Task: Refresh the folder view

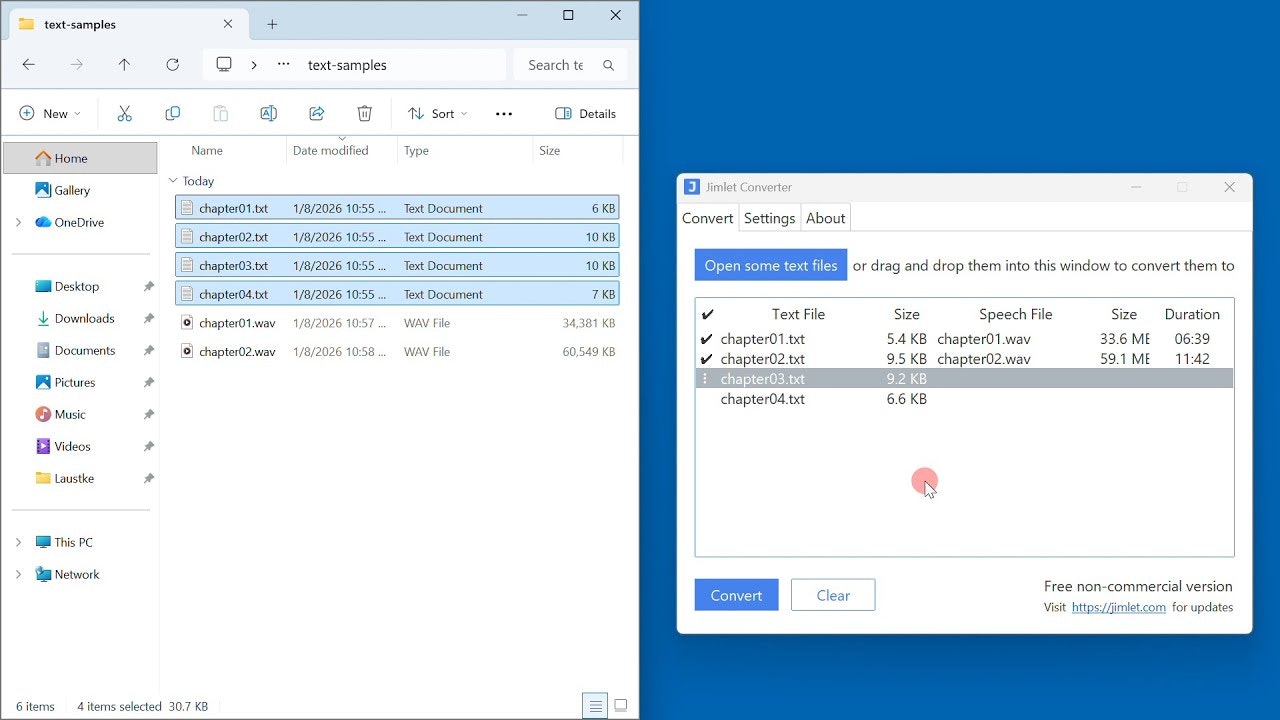Action: click(172, 64)
